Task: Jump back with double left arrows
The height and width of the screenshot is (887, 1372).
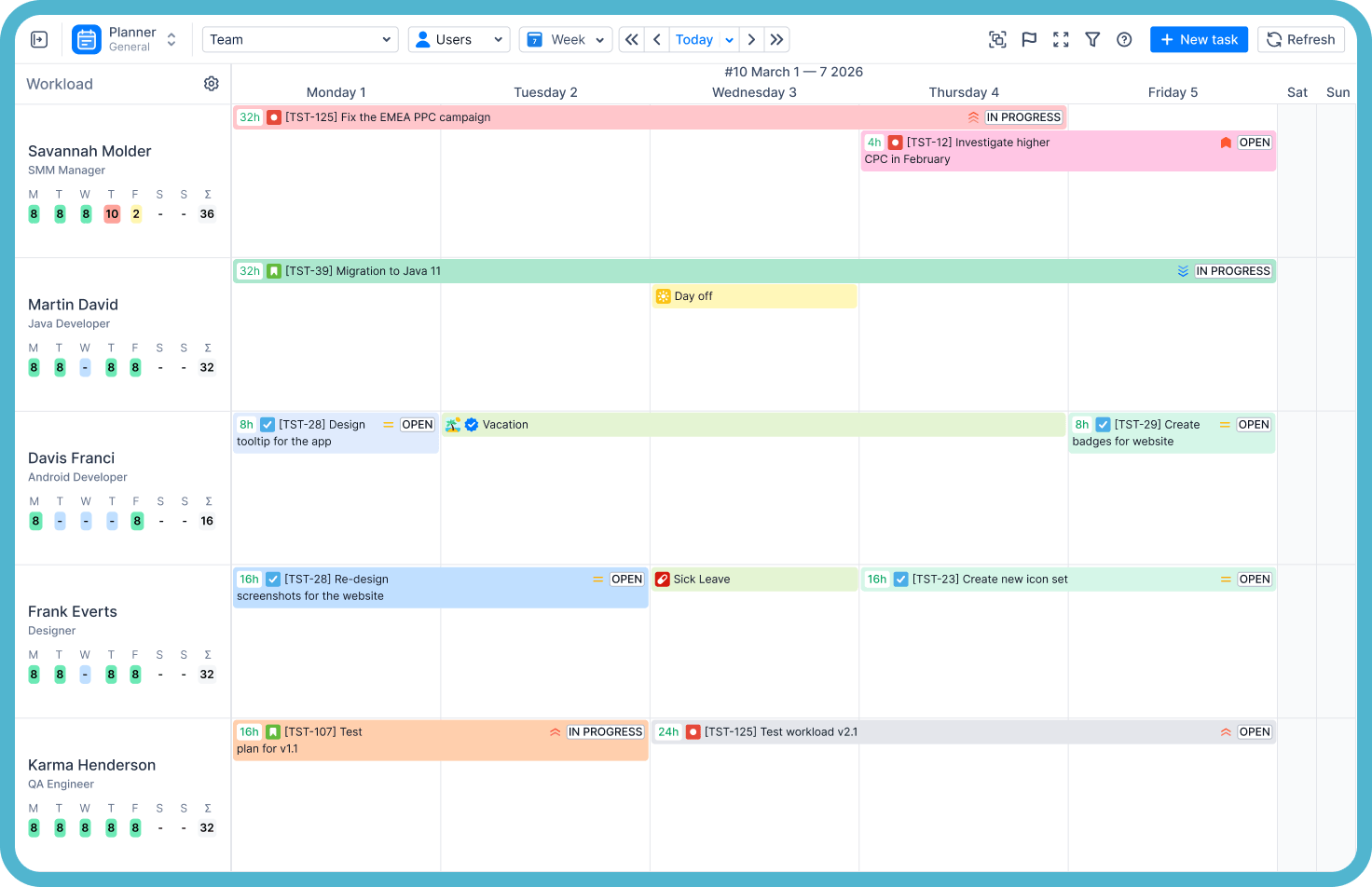Action: coord(632,39)
